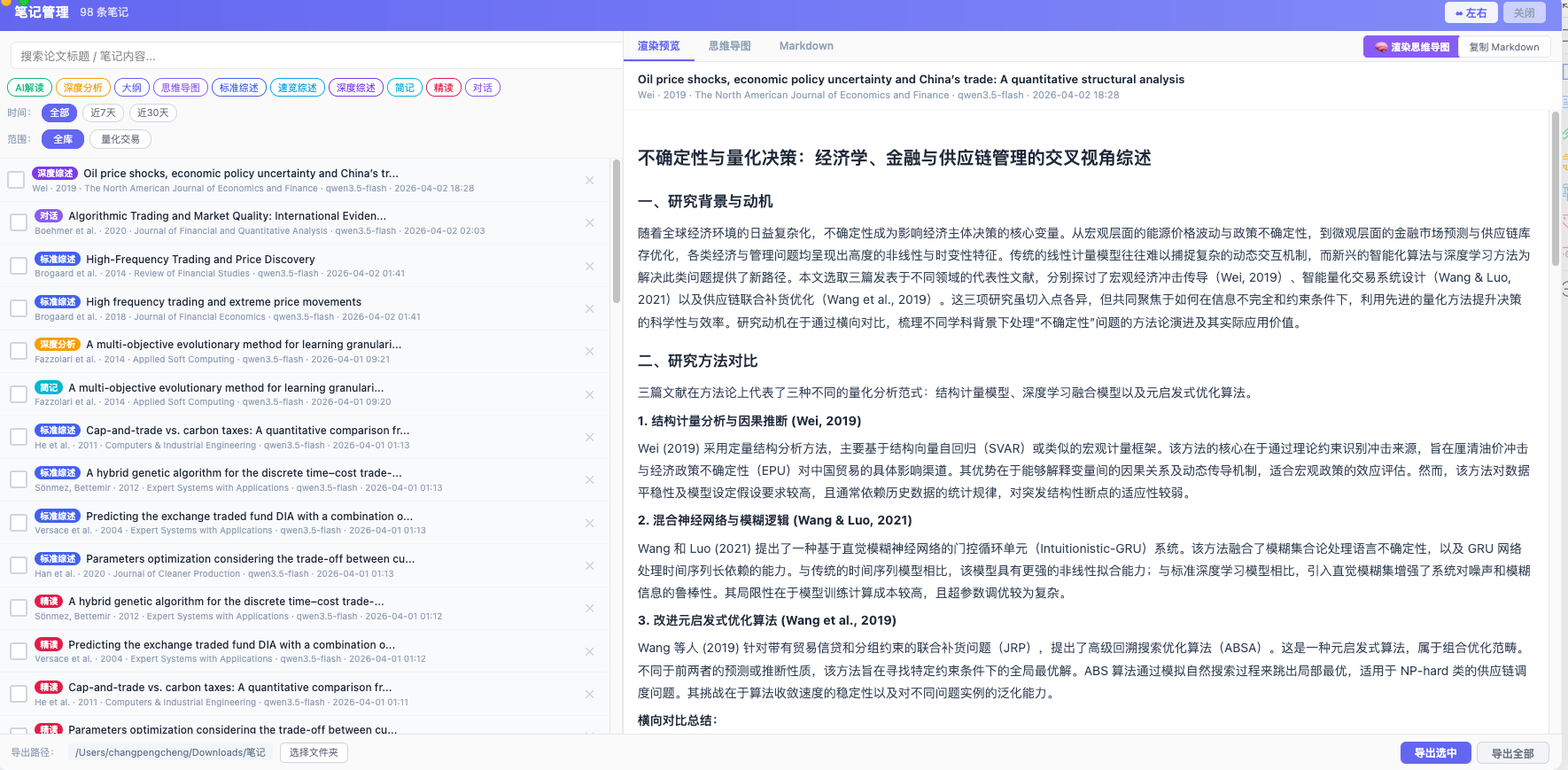
Task: Click the 复制 Markdown button
Action: click(1504, 47)
